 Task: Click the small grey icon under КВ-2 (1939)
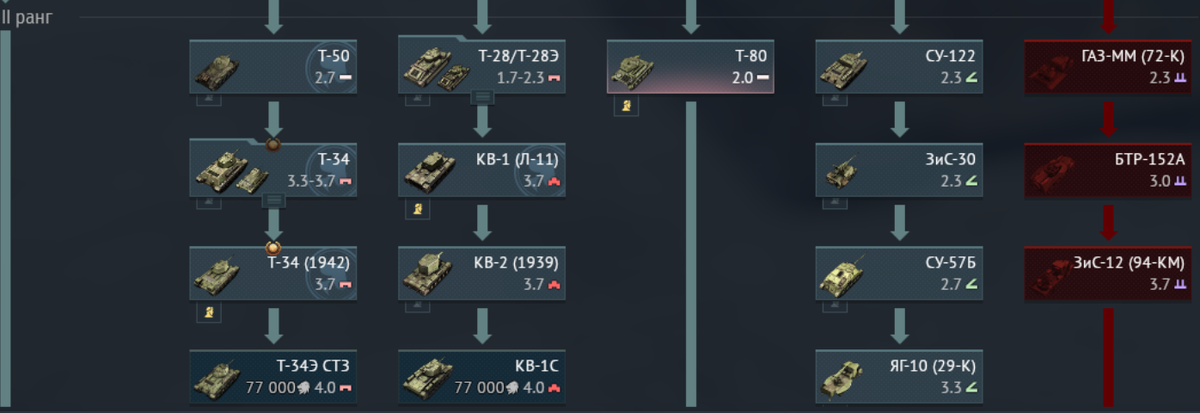click(x=418, y=305)
